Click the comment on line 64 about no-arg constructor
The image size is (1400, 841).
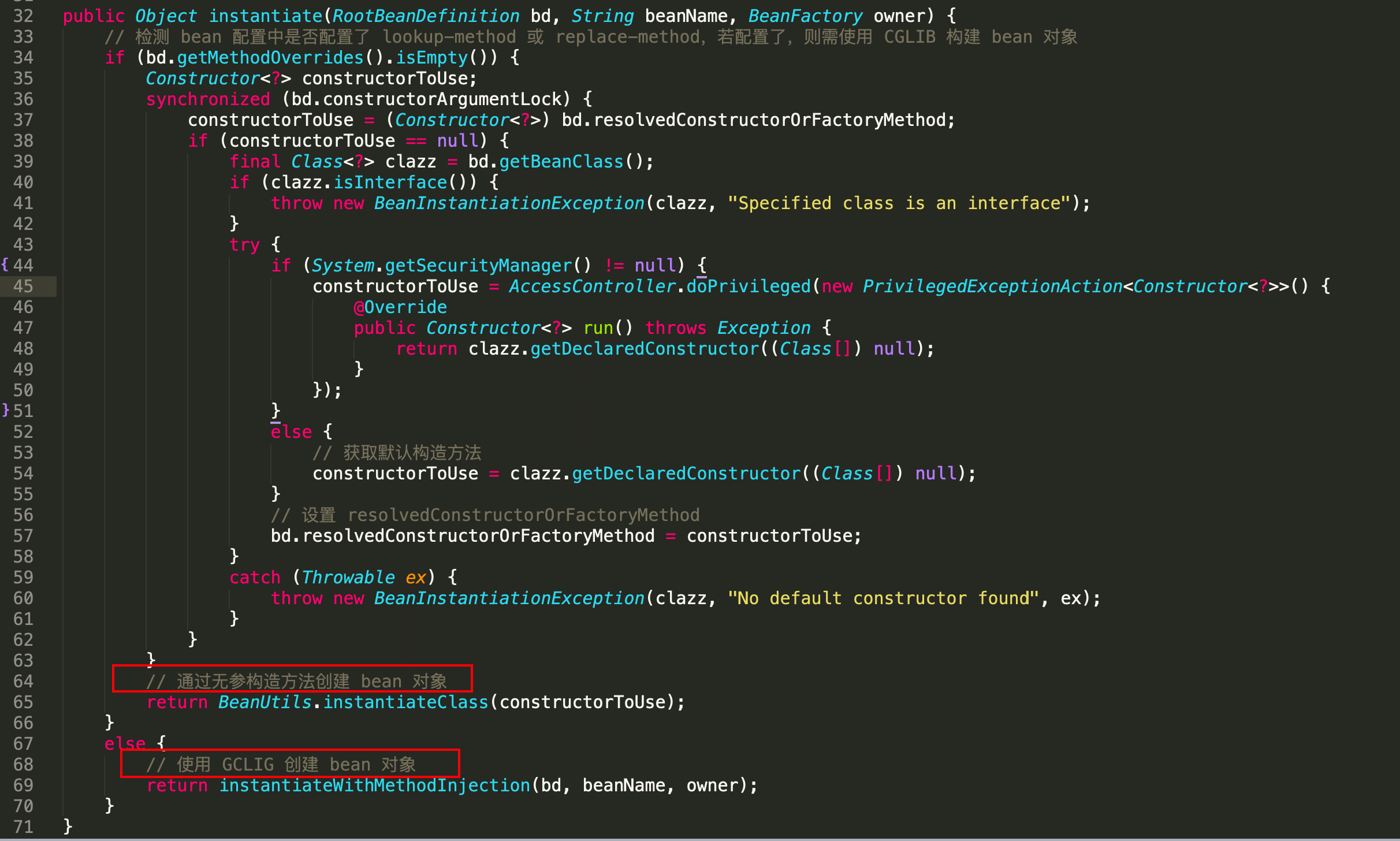click(297, 681)
